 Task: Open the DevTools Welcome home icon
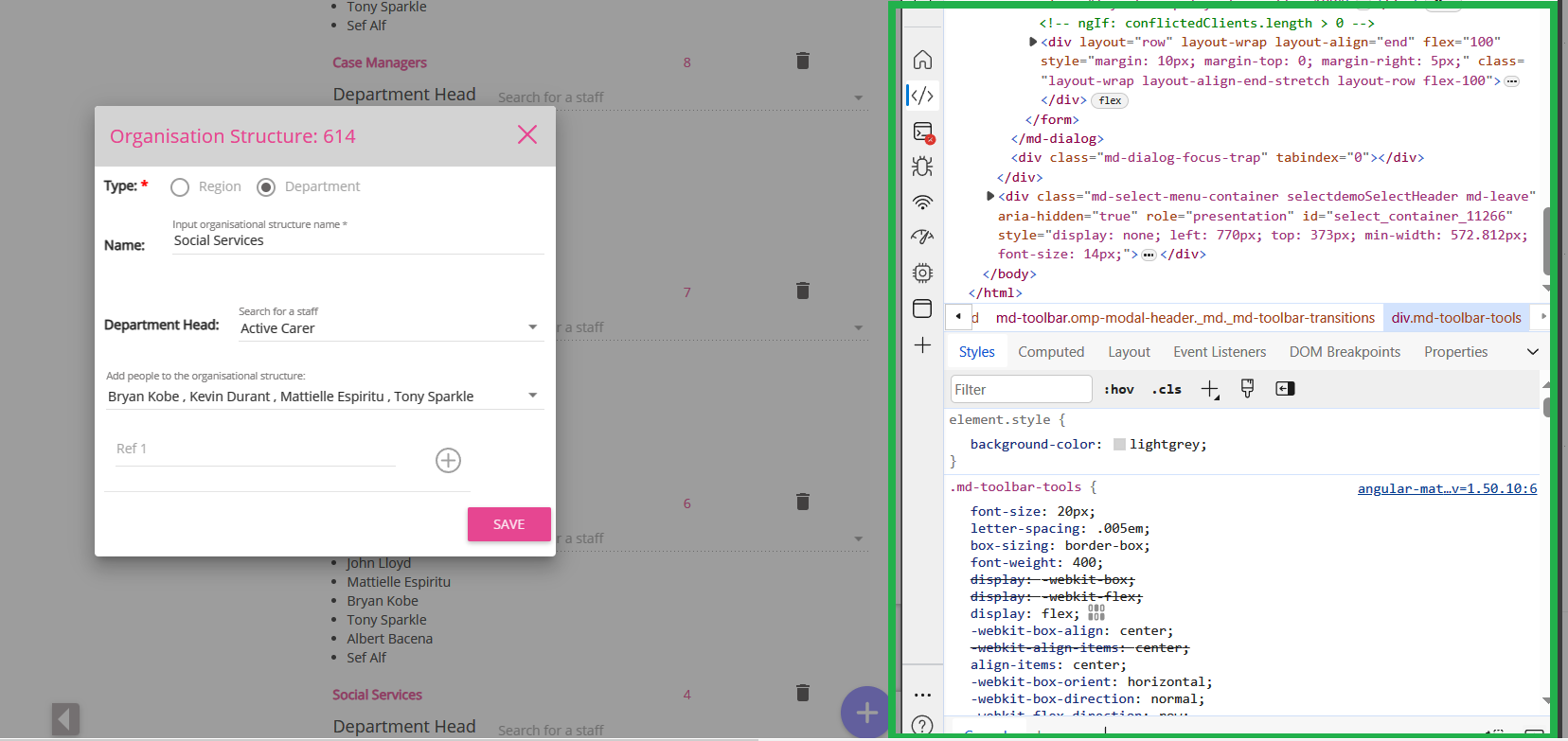point(922,61)
